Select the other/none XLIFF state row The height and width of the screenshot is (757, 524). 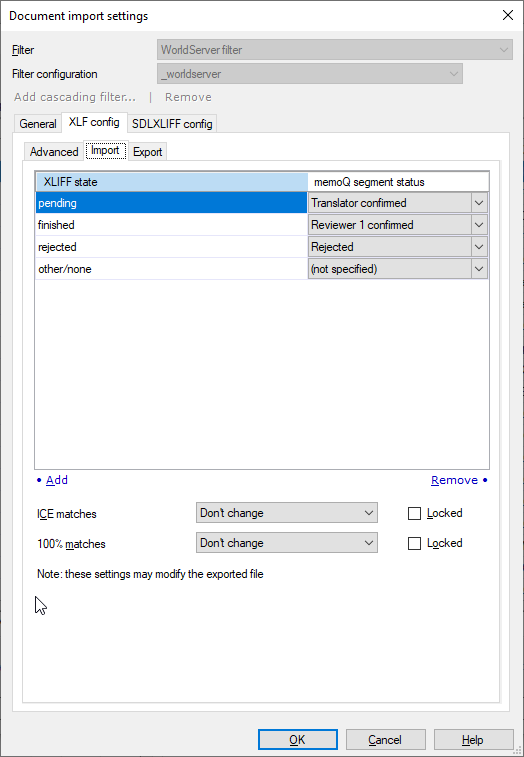(171, 269)
